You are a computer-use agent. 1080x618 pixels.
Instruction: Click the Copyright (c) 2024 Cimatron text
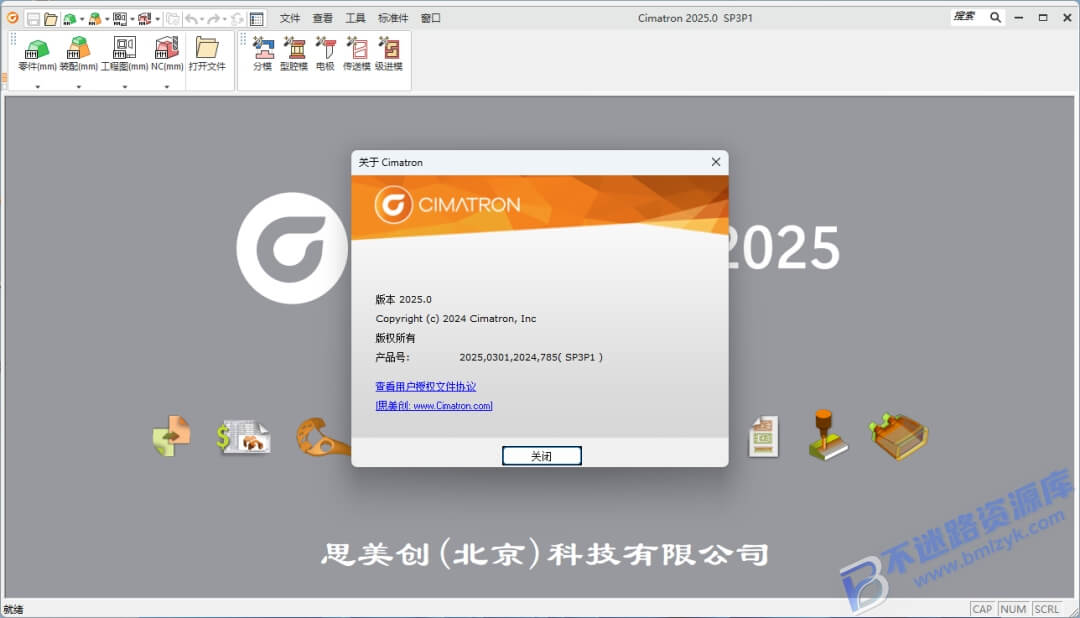pos(456,318)
